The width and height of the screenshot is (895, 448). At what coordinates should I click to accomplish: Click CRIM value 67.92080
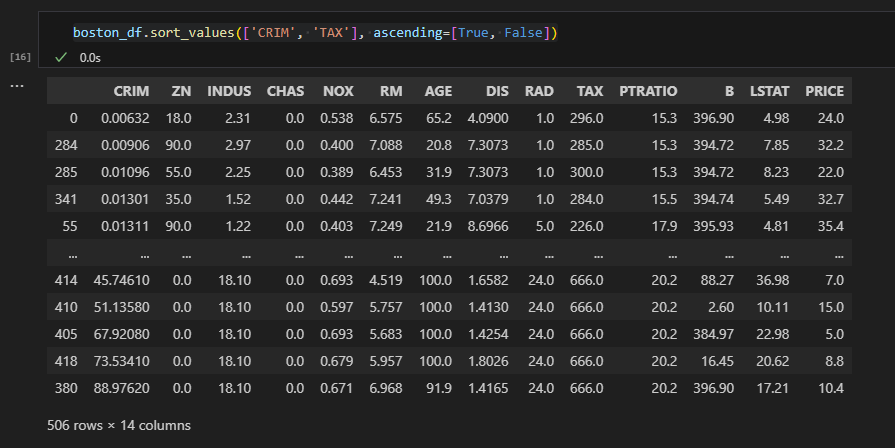coord(122,334)
